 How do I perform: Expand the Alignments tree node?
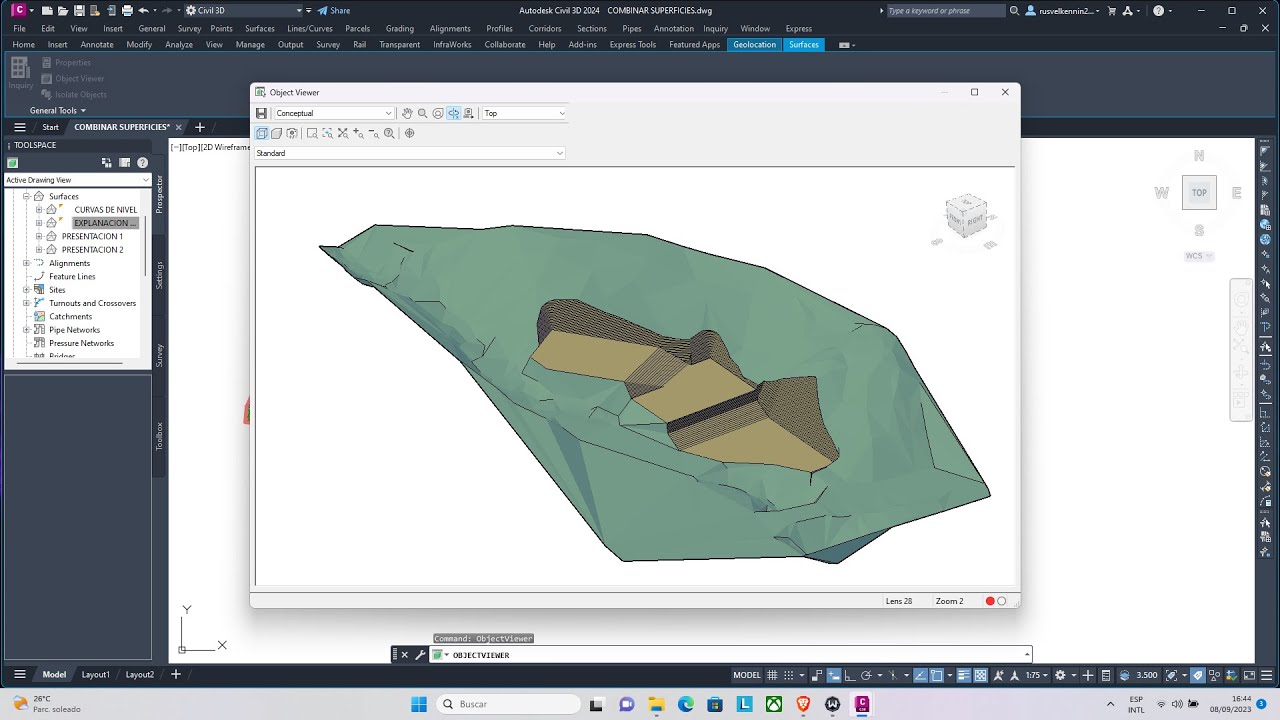(x=27, y=263)
